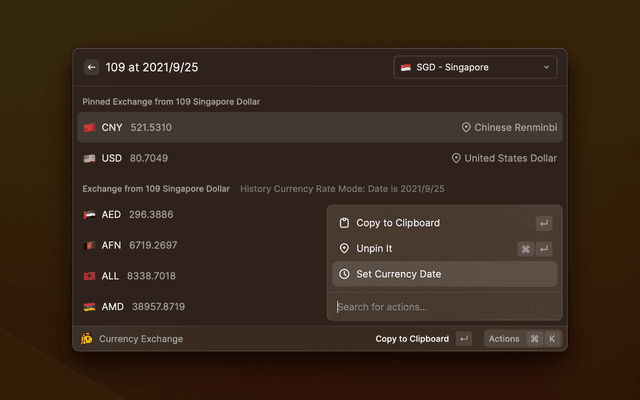Click the back arrow button
The width and height of the screenshot is (640, 400).
pos(91,67)
